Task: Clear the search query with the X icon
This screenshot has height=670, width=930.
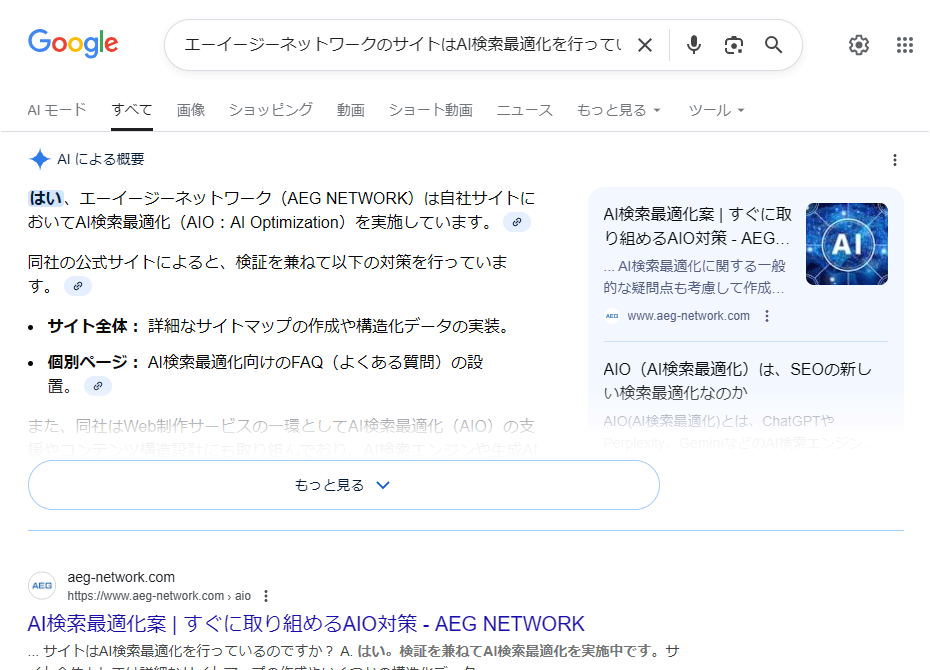Action: pos(645,44)
